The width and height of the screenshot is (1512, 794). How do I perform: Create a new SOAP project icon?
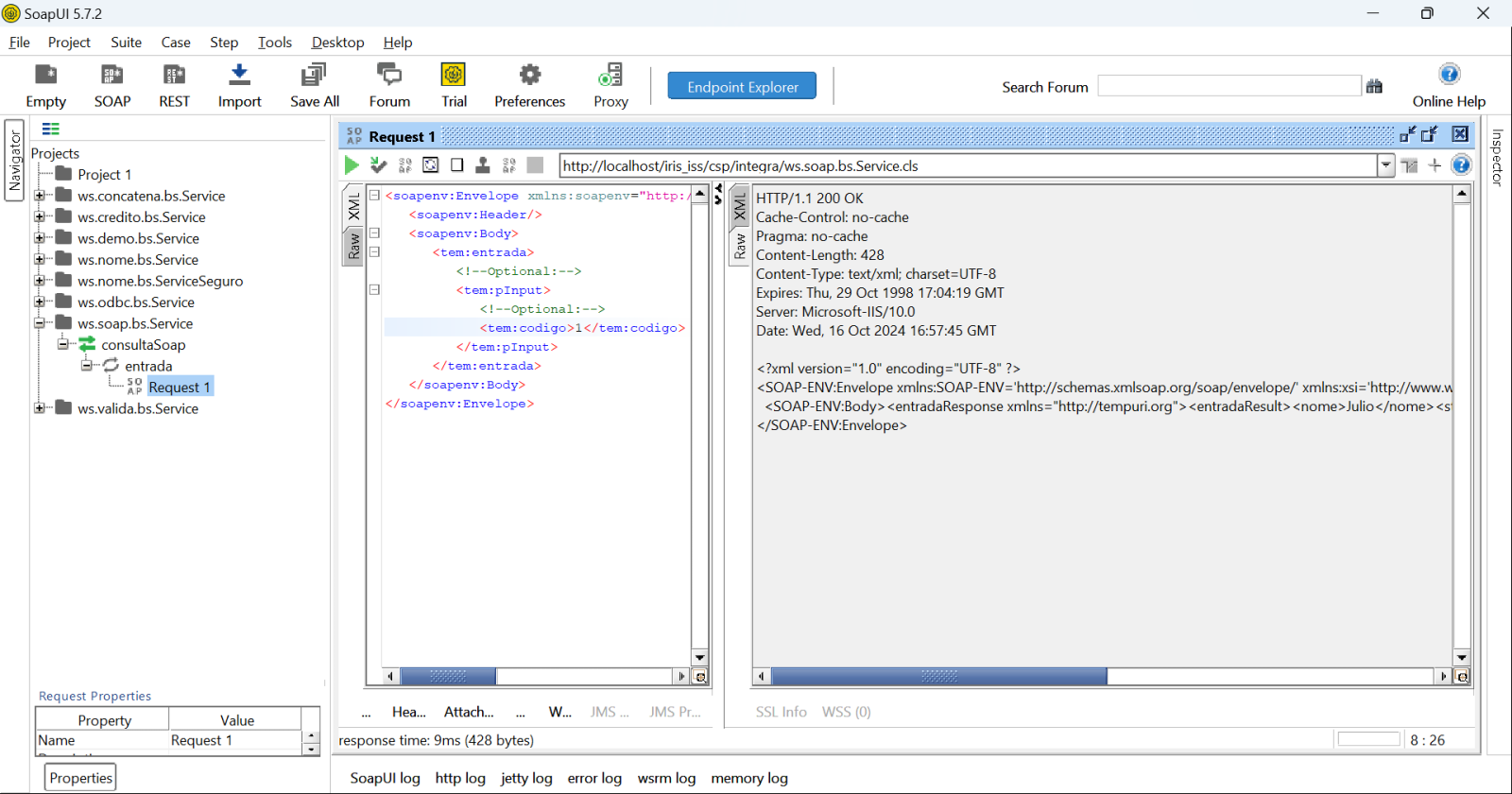112,76
